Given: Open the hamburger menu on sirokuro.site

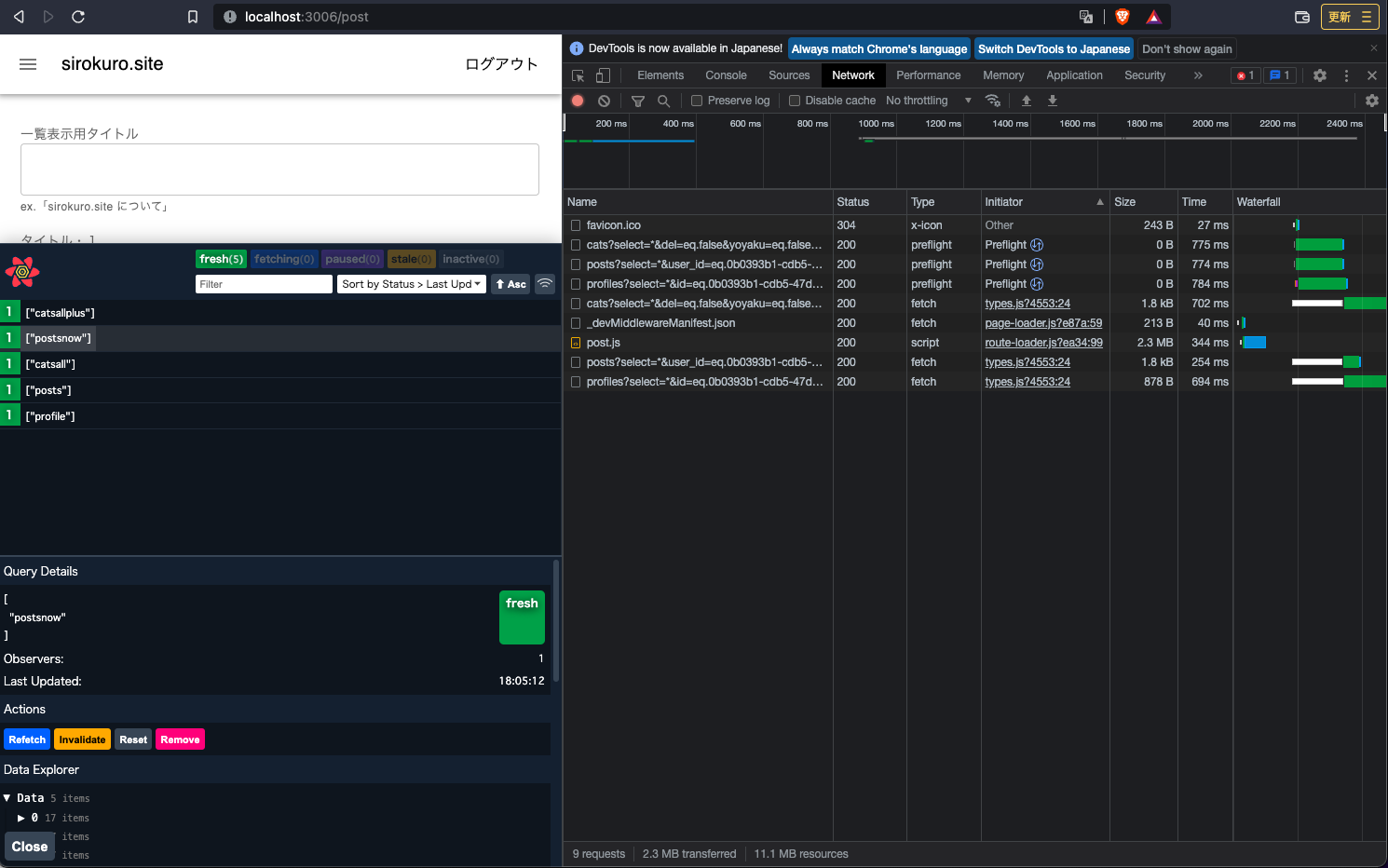Looking at the screenshot, I should tap(28, 64).
